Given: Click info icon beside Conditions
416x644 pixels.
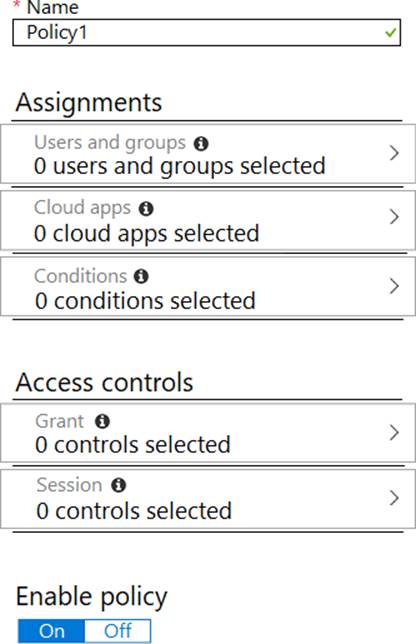Looking at the screenshot, I should coord(141,276).
